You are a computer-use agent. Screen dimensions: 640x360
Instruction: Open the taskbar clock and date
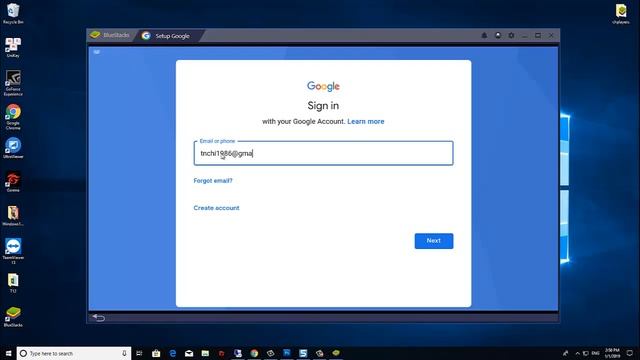point(612,353)
